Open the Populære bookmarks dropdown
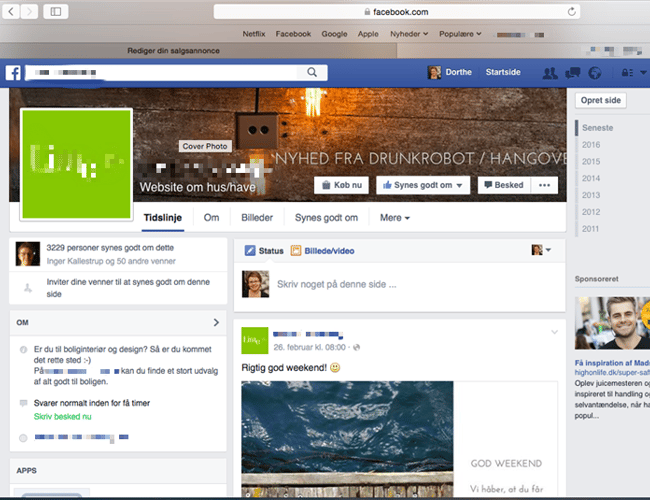This screenshot has width=650, height=500. pos(460,34)
